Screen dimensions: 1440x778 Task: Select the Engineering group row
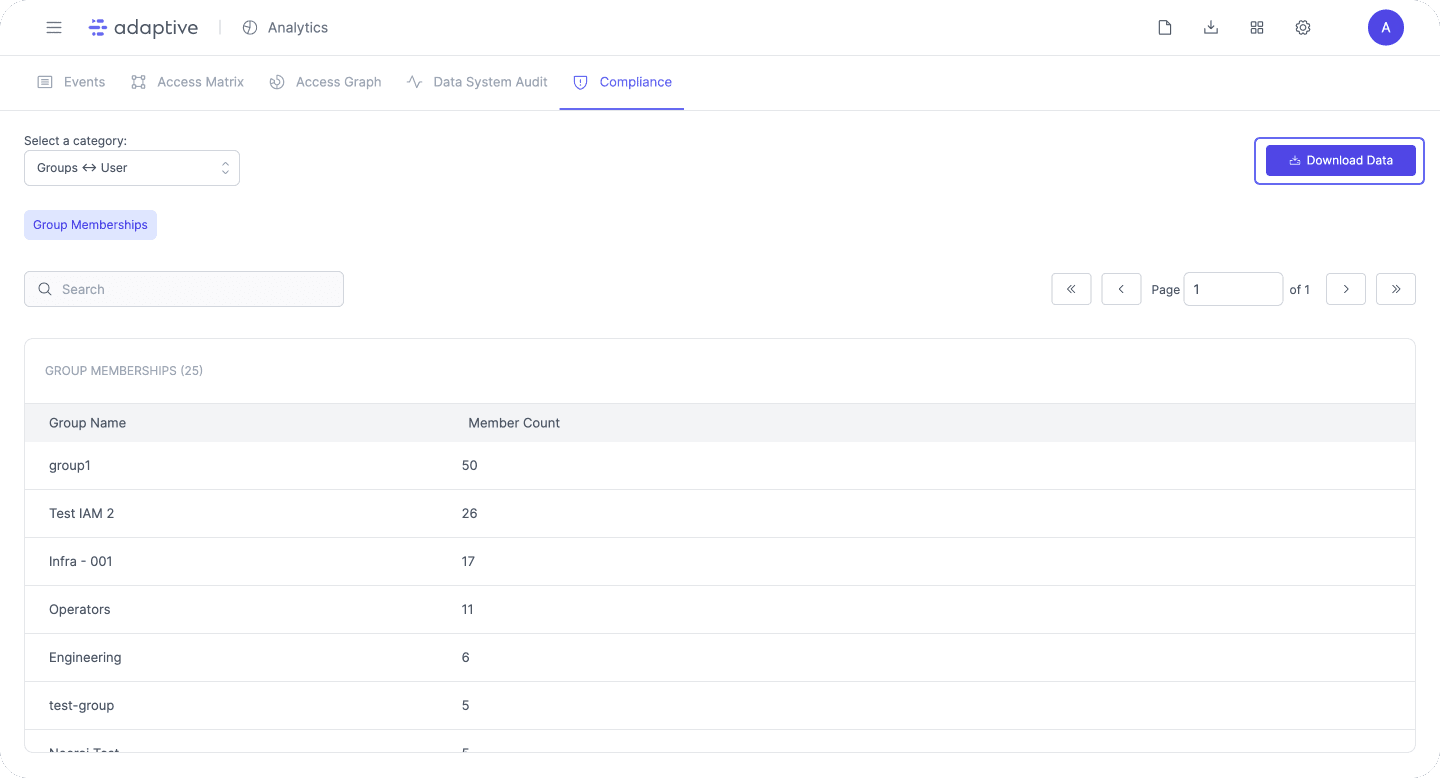720,658
